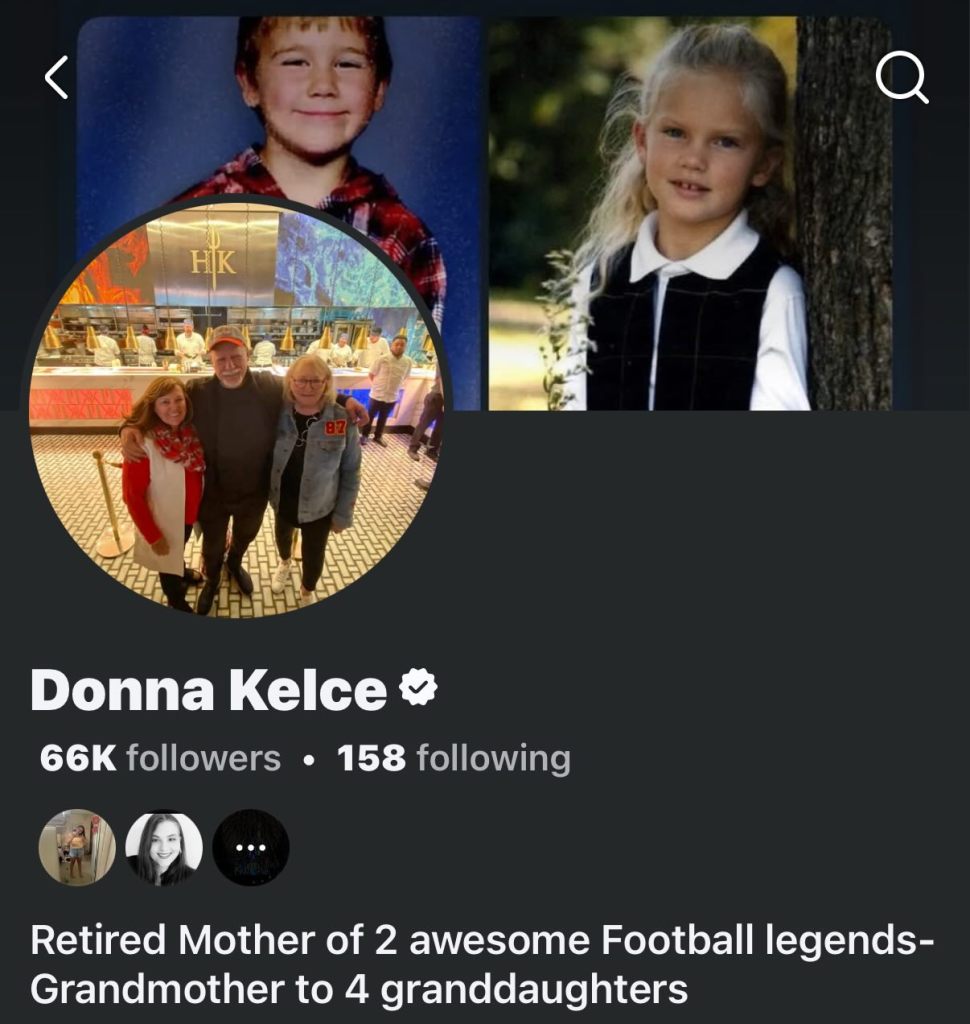Tap the 66K follower count number
970x1024 pixels.
(78, 758)
